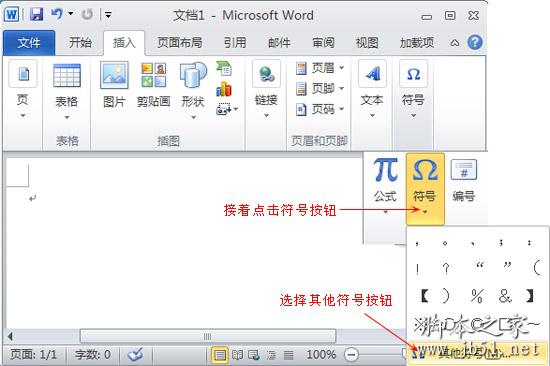Image resolution: width=550 pixels, height=366 pixels.
Task: Click the Word application icon in title bar
Action: pyautogui.click(x=11, y=15)
